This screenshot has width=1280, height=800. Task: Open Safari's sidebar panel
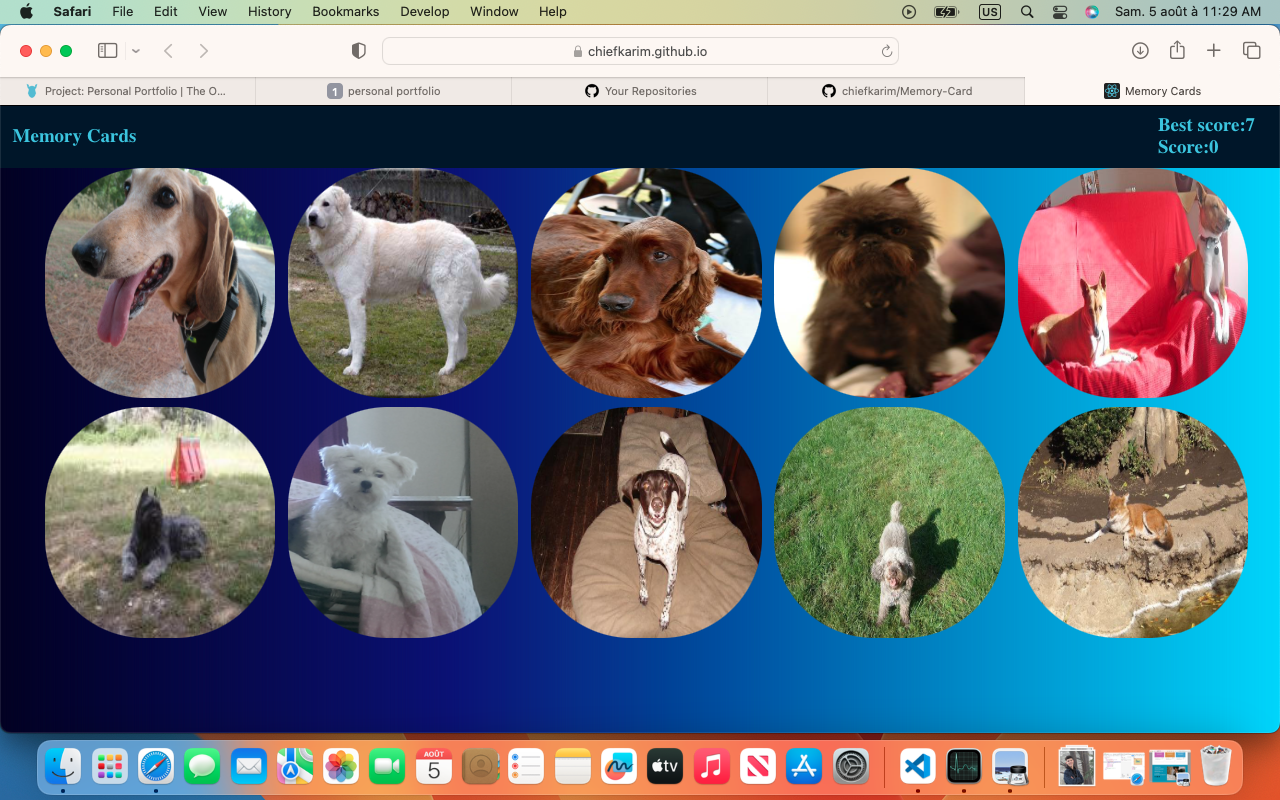click(108, 51)
